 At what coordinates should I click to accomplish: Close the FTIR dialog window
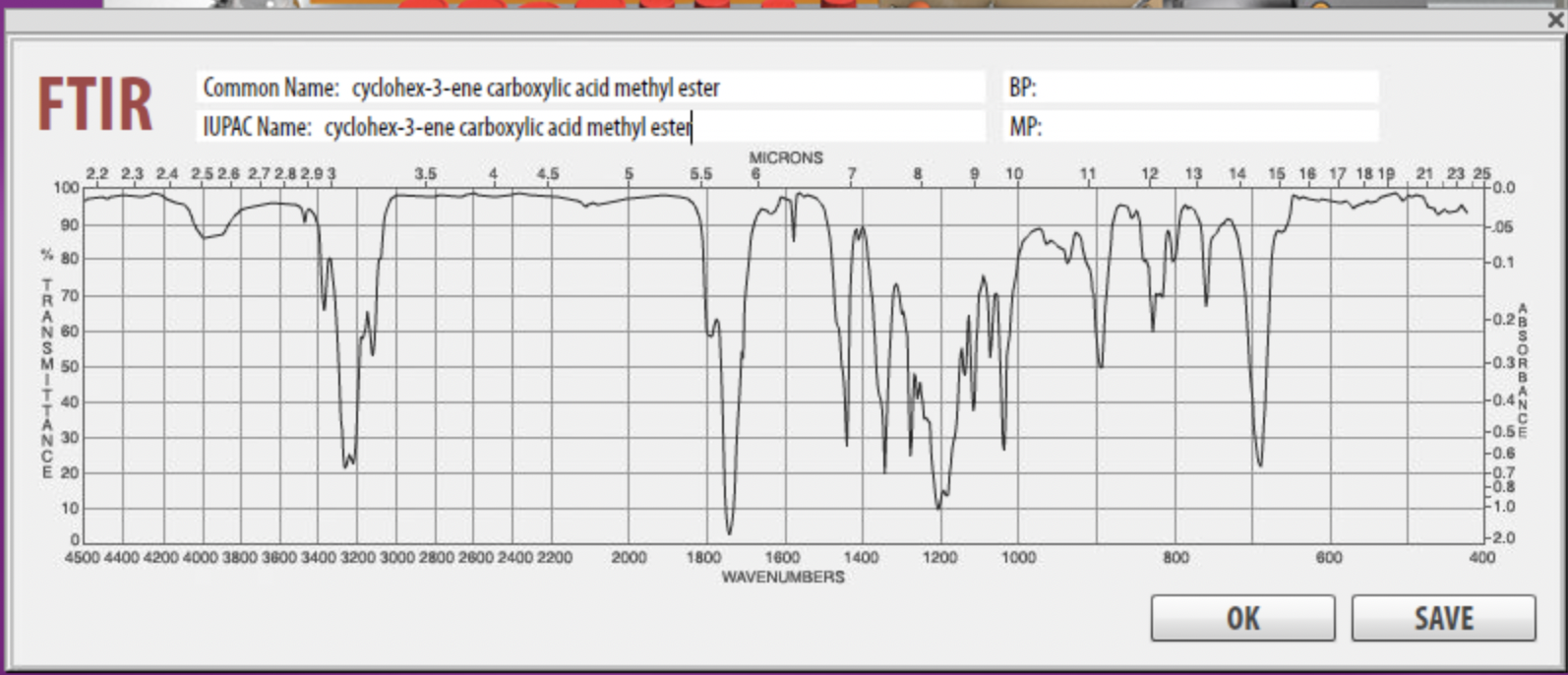[x=1555, y=19]
